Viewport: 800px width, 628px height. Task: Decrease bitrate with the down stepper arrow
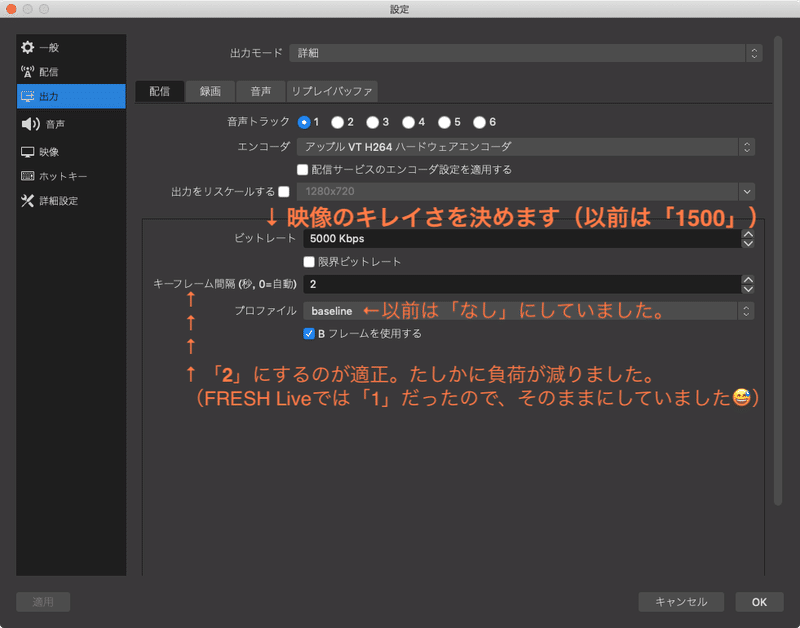748,243
